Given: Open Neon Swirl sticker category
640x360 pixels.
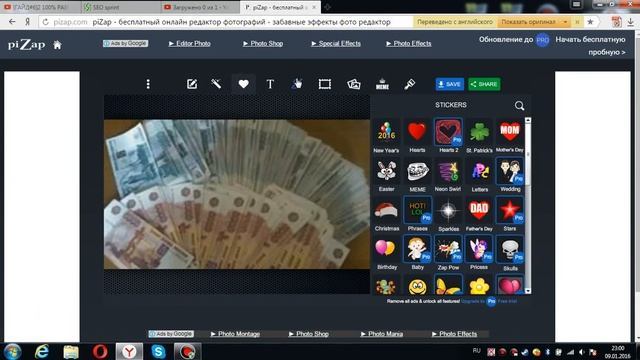Looking at the screenshot, I should [x=448, y=175].
